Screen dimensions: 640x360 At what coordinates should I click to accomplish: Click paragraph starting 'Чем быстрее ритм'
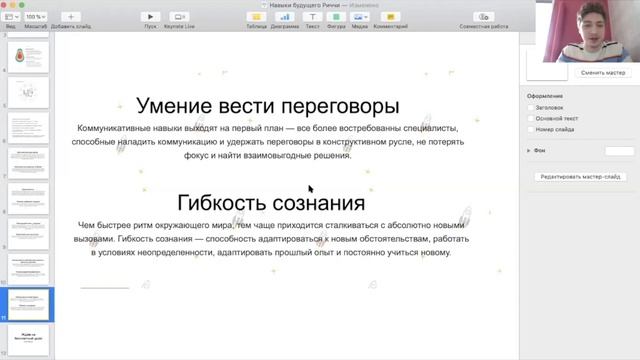click(271, 239)
